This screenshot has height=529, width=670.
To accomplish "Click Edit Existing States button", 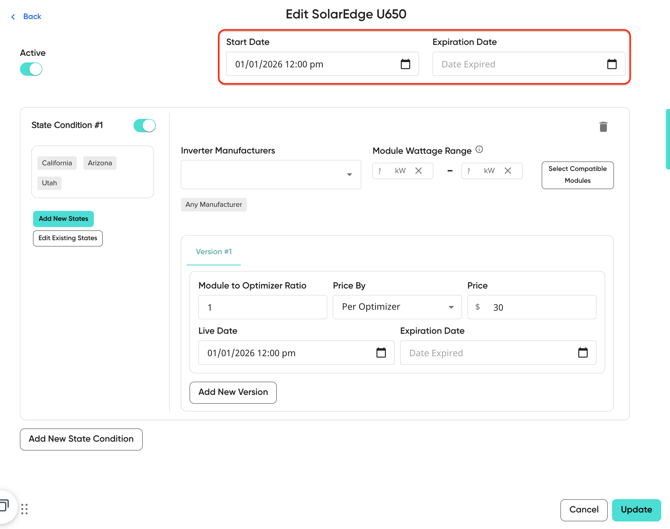I will point(68,238).
